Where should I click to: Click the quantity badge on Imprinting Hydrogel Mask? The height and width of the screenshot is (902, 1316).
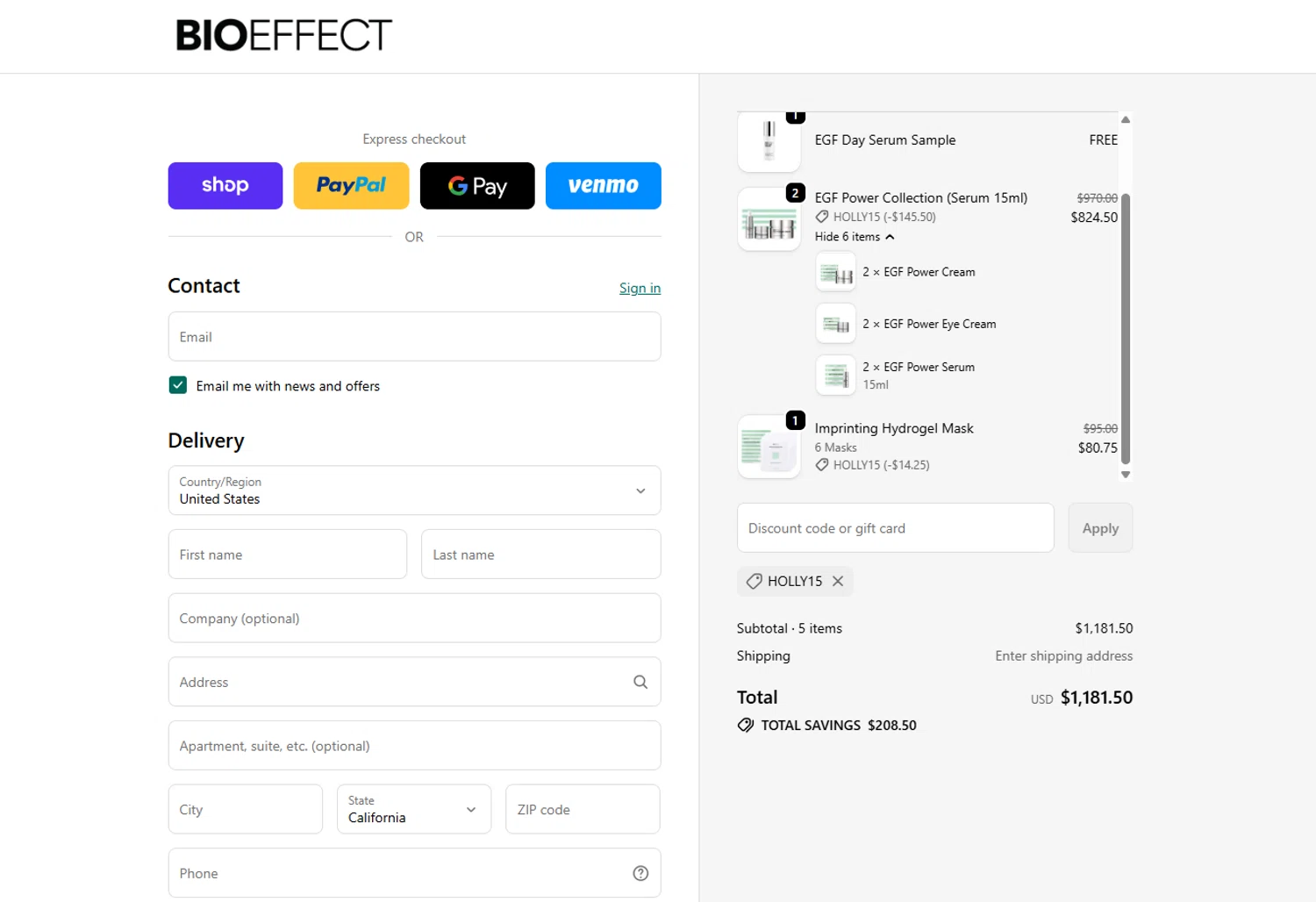pos(796,420)
